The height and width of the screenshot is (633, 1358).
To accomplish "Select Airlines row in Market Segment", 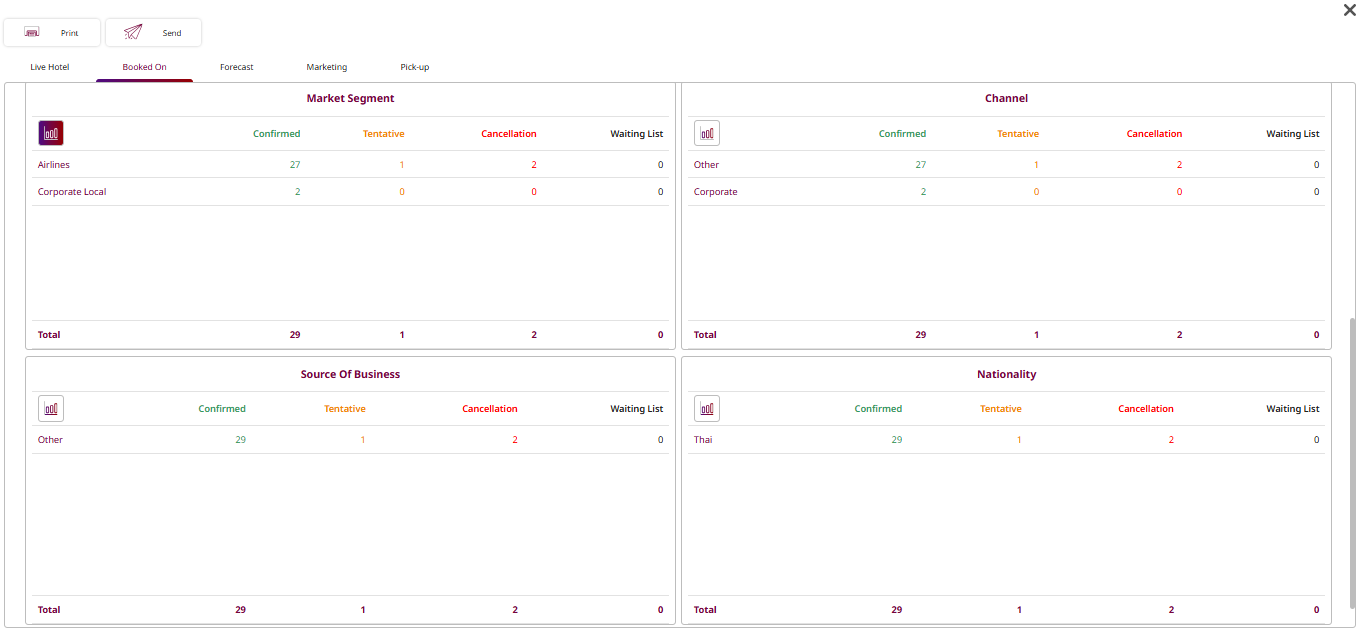I will click(54, 165).
